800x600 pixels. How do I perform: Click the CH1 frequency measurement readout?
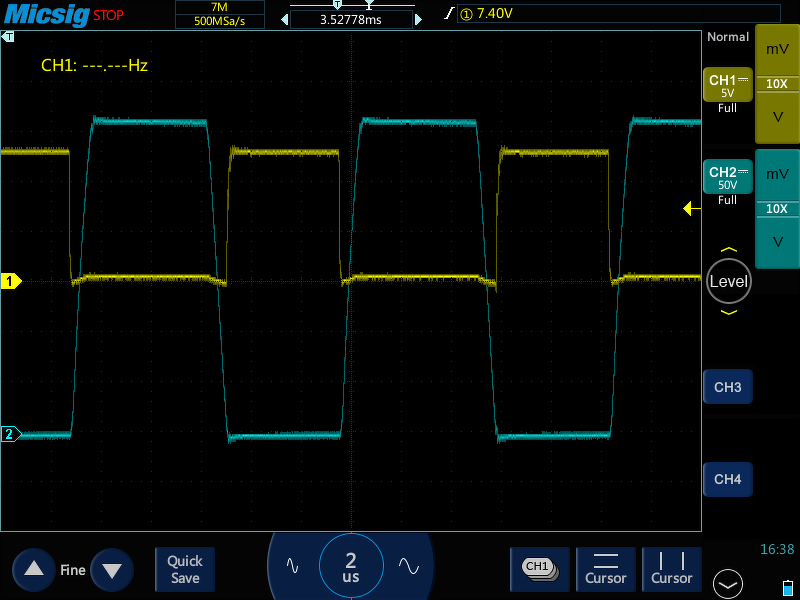click(94, 65)
